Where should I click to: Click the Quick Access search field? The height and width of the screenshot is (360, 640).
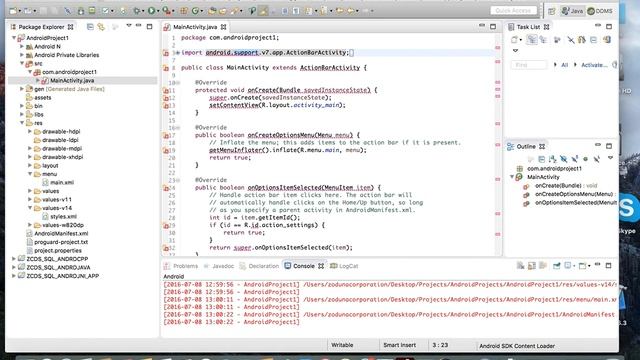(x=513, y=11)
